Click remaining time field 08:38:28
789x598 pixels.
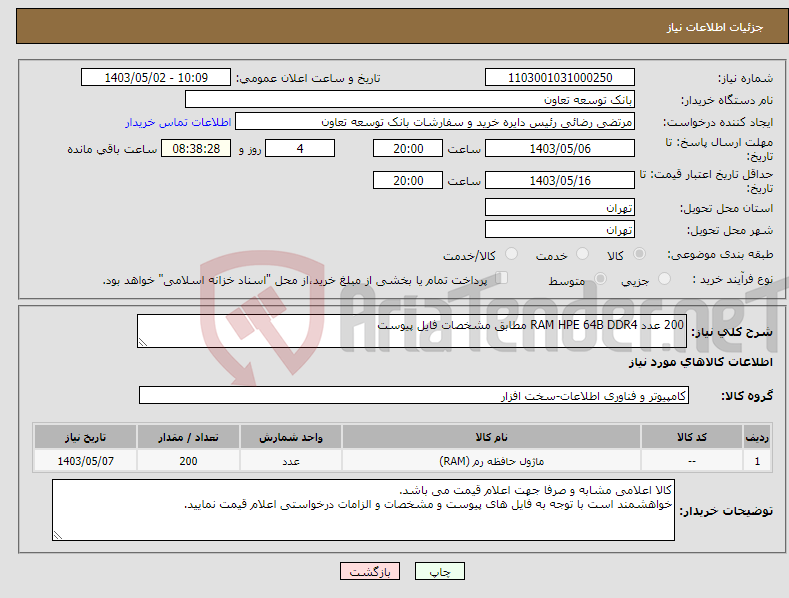click(x=196, y=148)
